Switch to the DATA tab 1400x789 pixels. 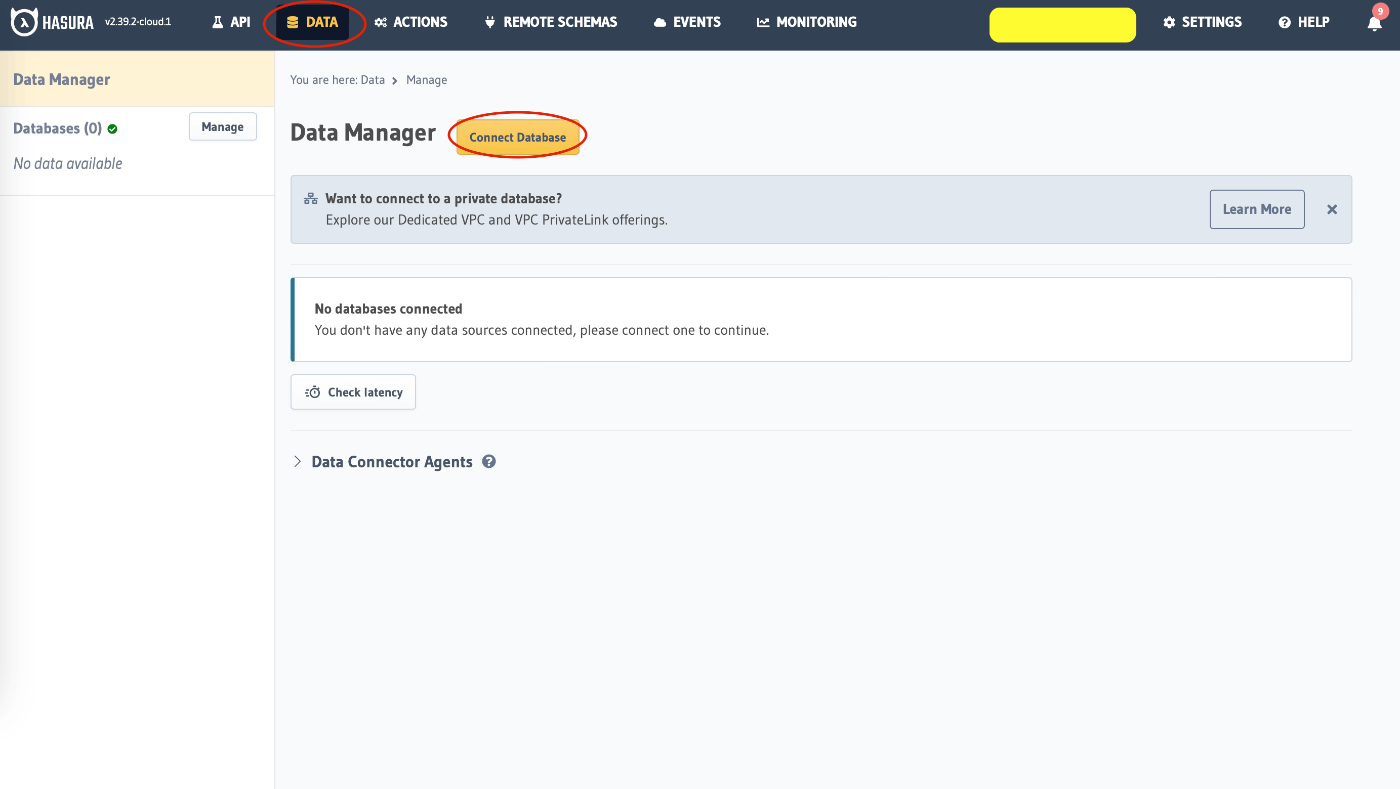click(313, 22)
